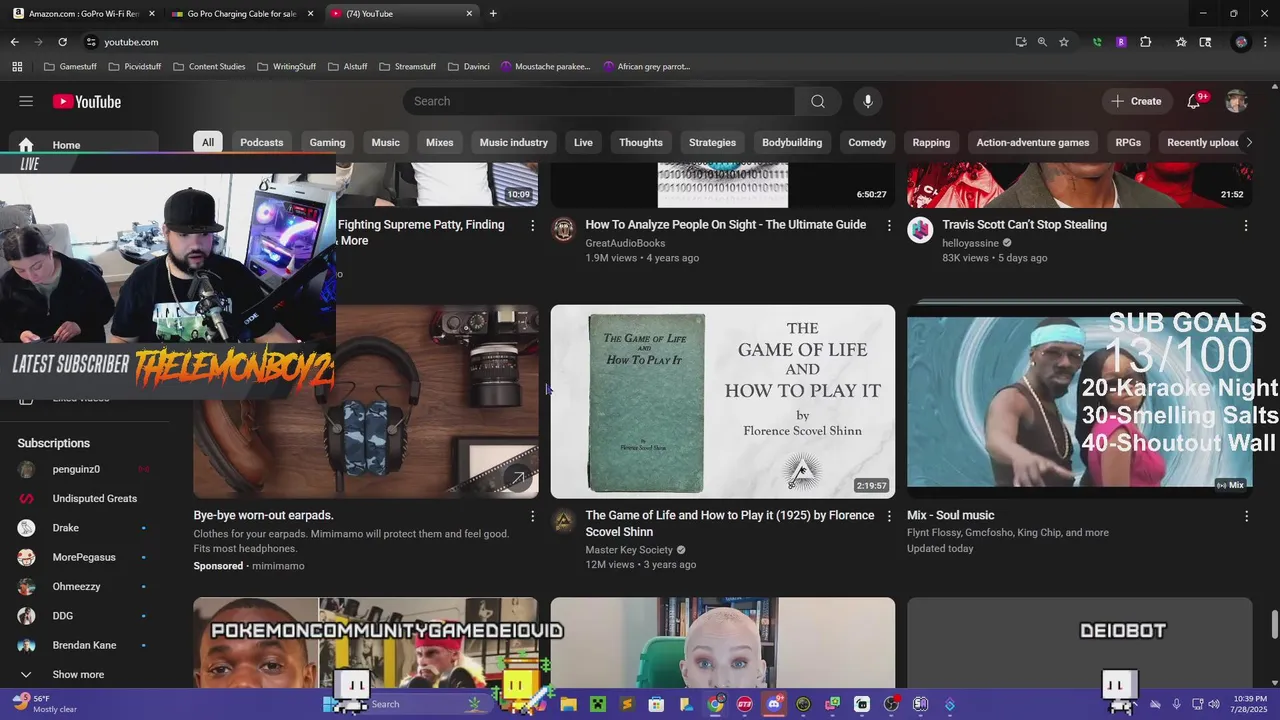Select the Bodybuilding chip

(792, 142)
